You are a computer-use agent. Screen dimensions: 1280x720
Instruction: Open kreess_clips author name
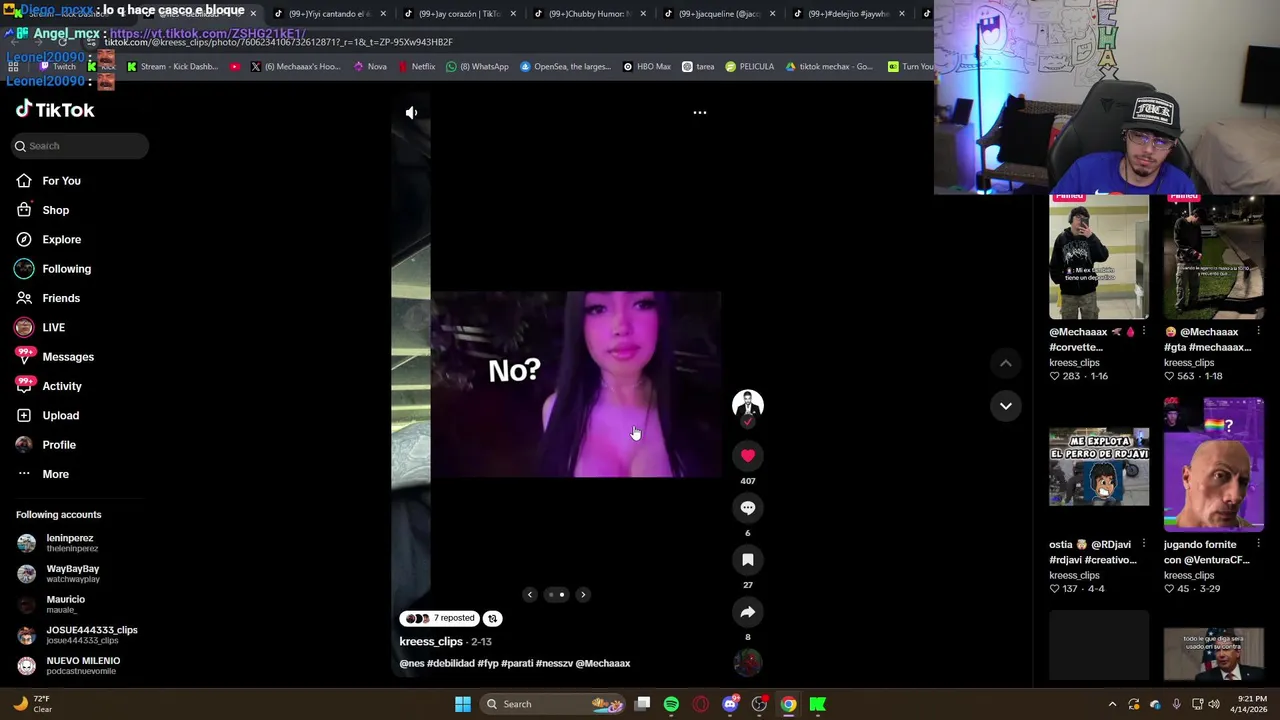pos(431,642)
